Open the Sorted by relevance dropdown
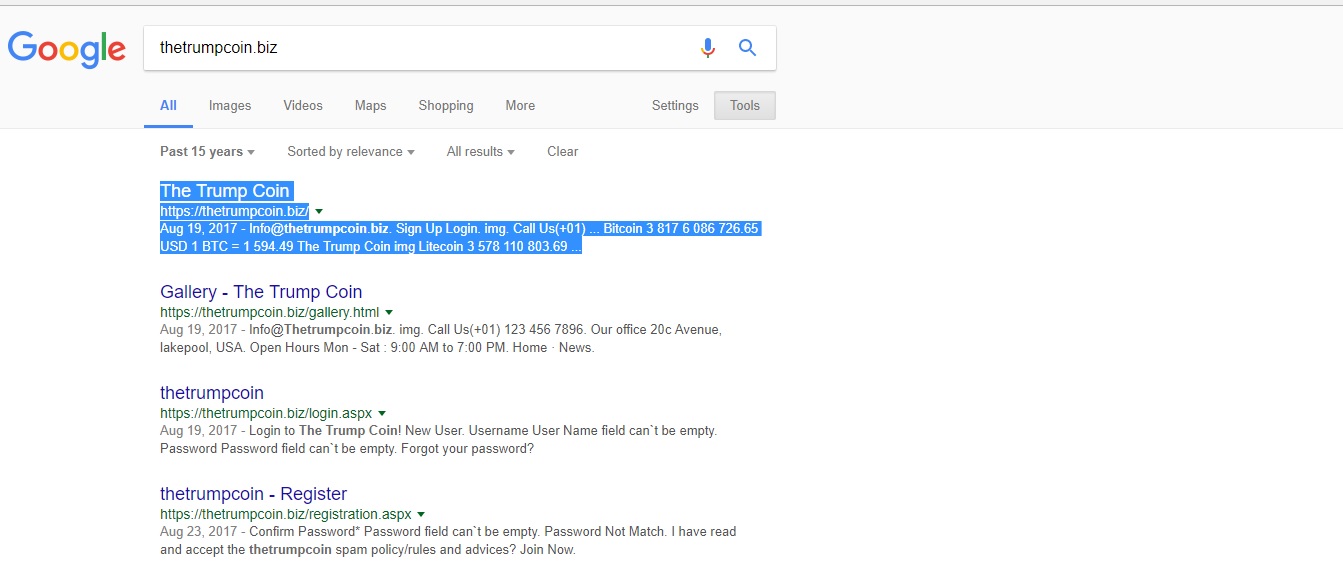1343x576 pixels. point(350,151)
